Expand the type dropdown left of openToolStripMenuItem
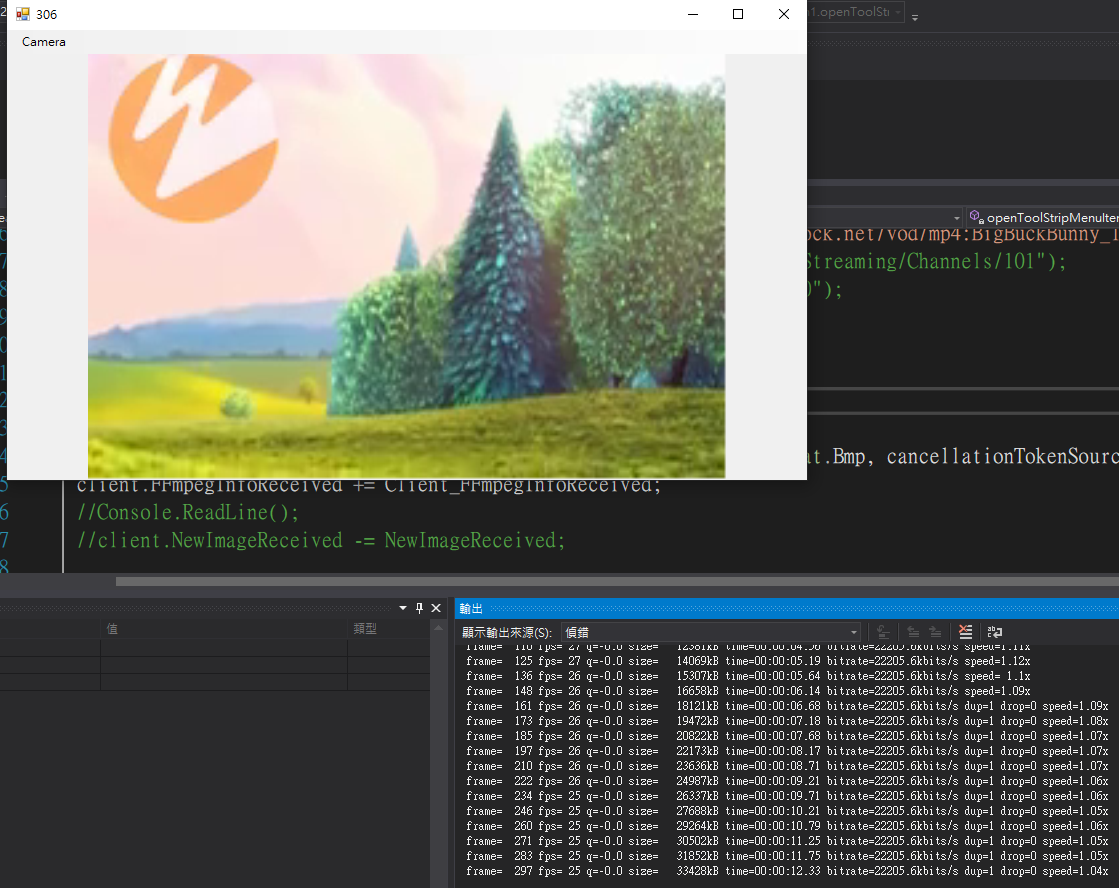 pos(956,218)
